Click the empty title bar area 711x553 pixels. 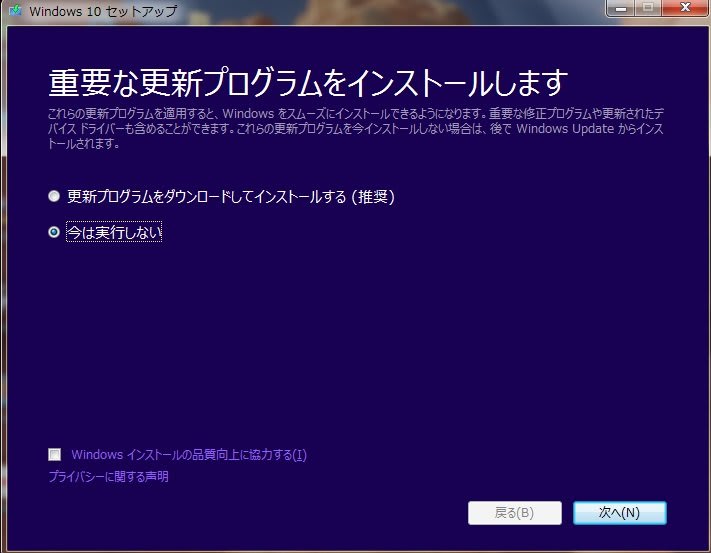point(400,12)
